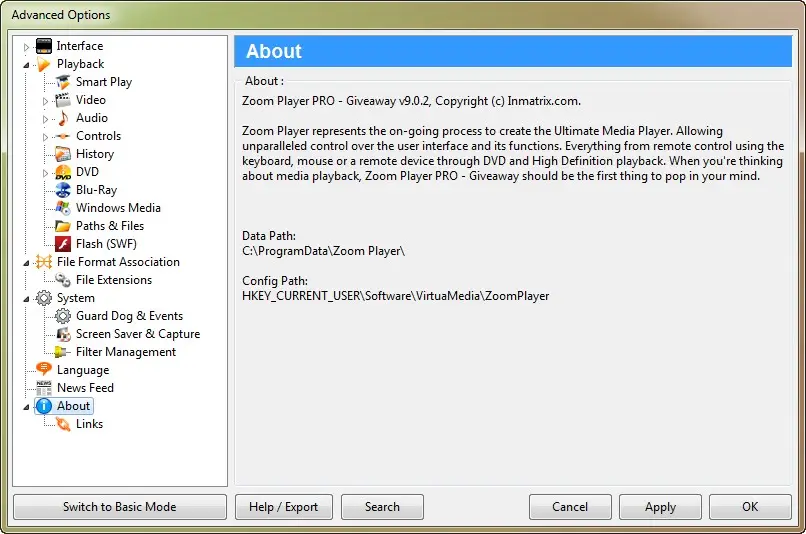Viewport: 806px width, 534px height.
Task: Expand the Interface tree node
Action: pos(26,47)
